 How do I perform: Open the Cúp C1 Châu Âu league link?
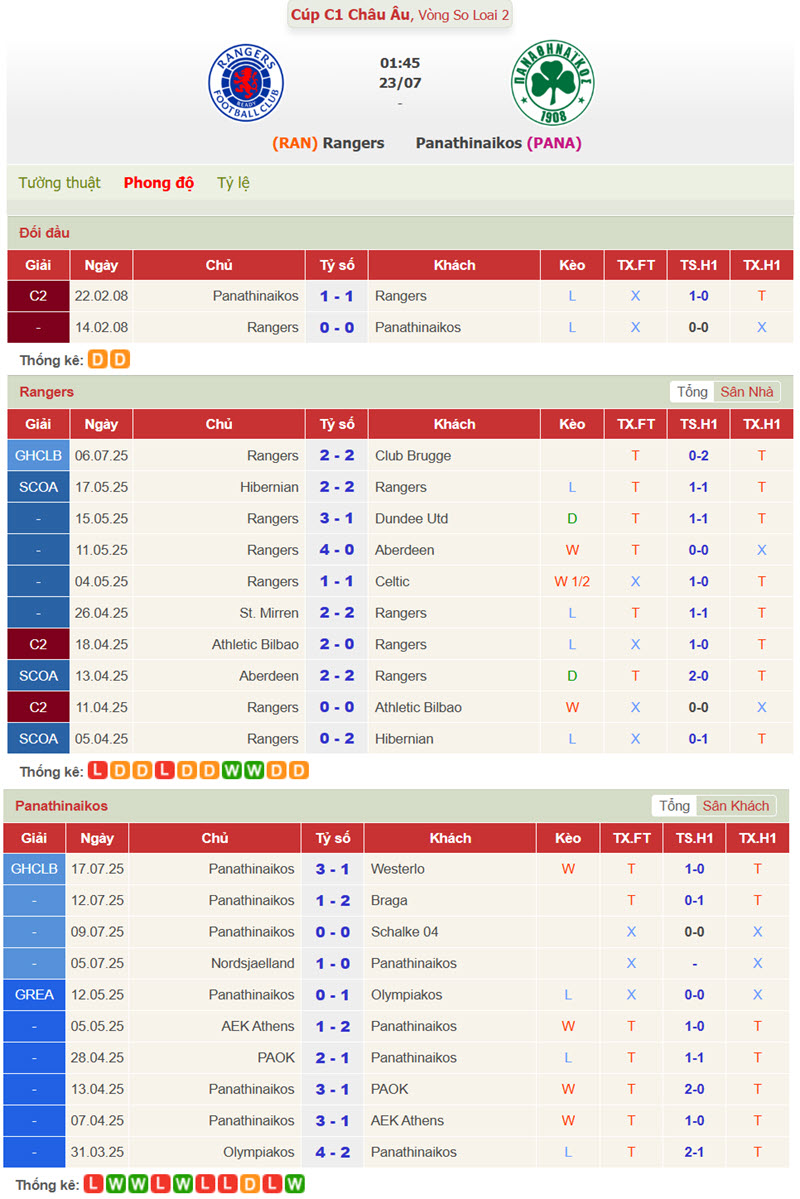click(x=350, y=15)
